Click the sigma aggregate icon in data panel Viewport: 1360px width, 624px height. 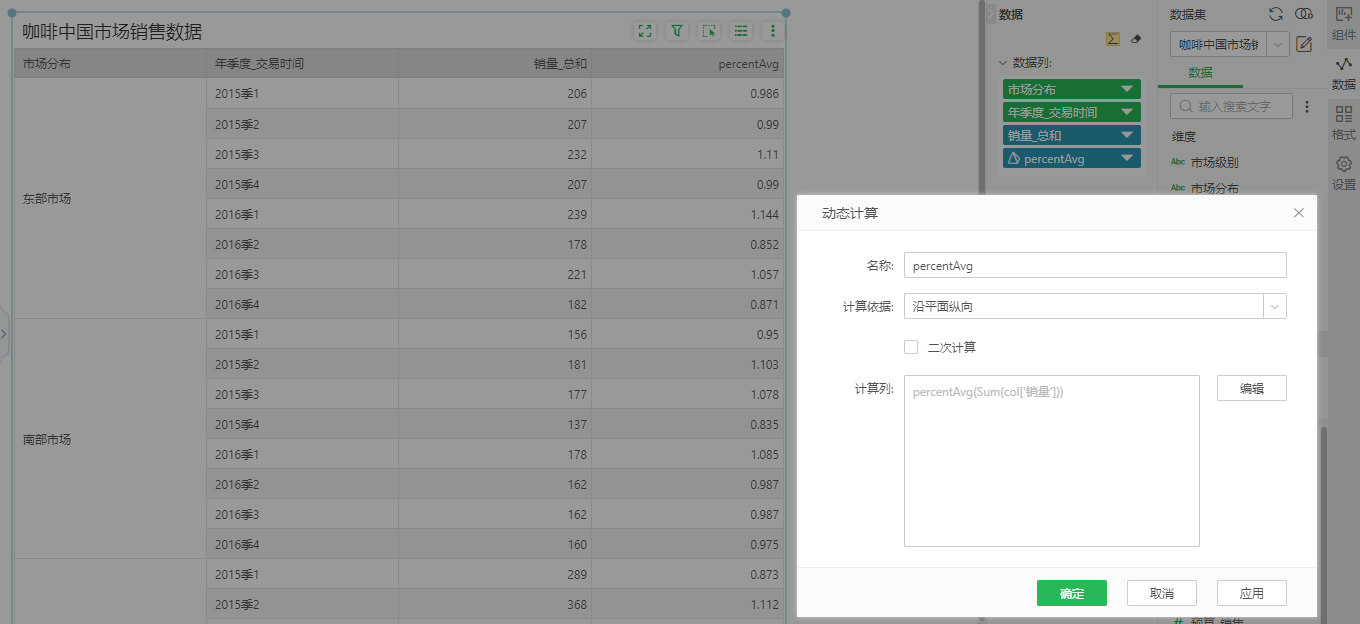click(x=1112, y=39)
